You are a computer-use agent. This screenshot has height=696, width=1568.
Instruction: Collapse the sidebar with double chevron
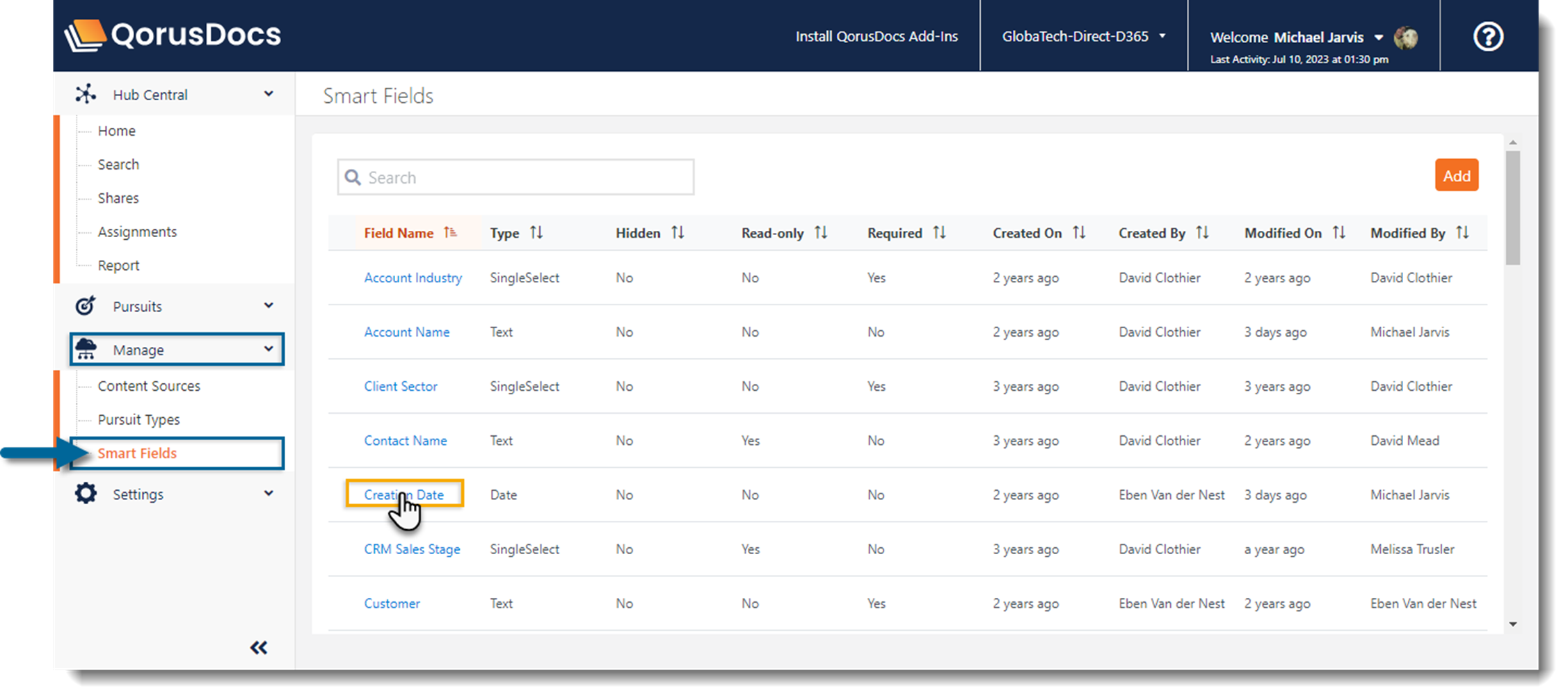(x=259, y=648)
